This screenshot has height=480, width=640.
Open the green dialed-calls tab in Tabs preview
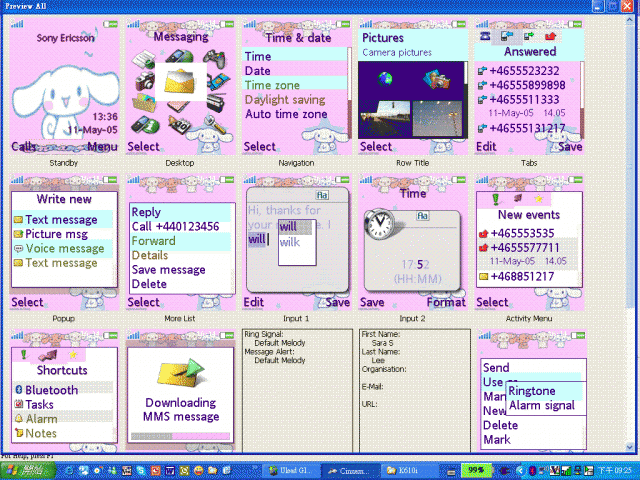(529, 36)
